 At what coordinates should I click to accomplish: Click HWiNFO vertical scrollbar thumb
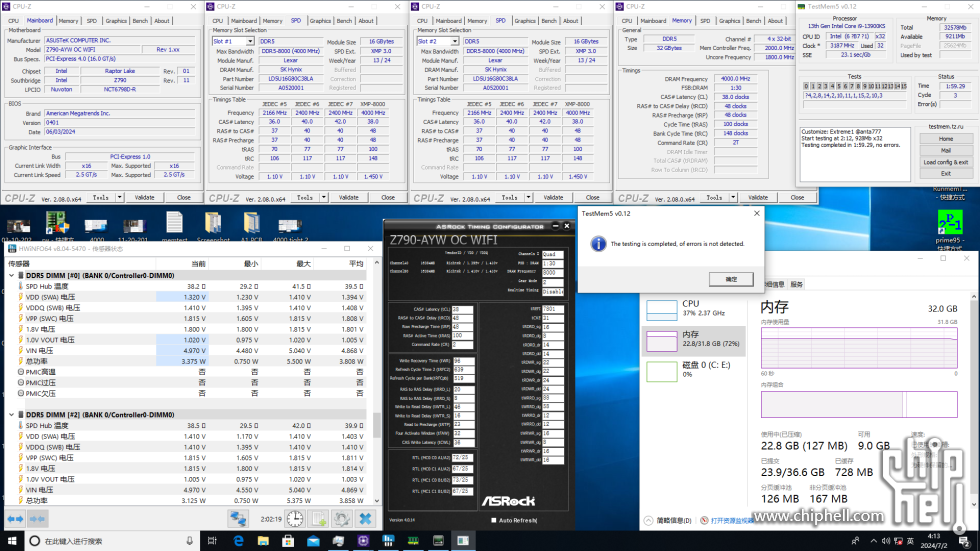(376, 425)
